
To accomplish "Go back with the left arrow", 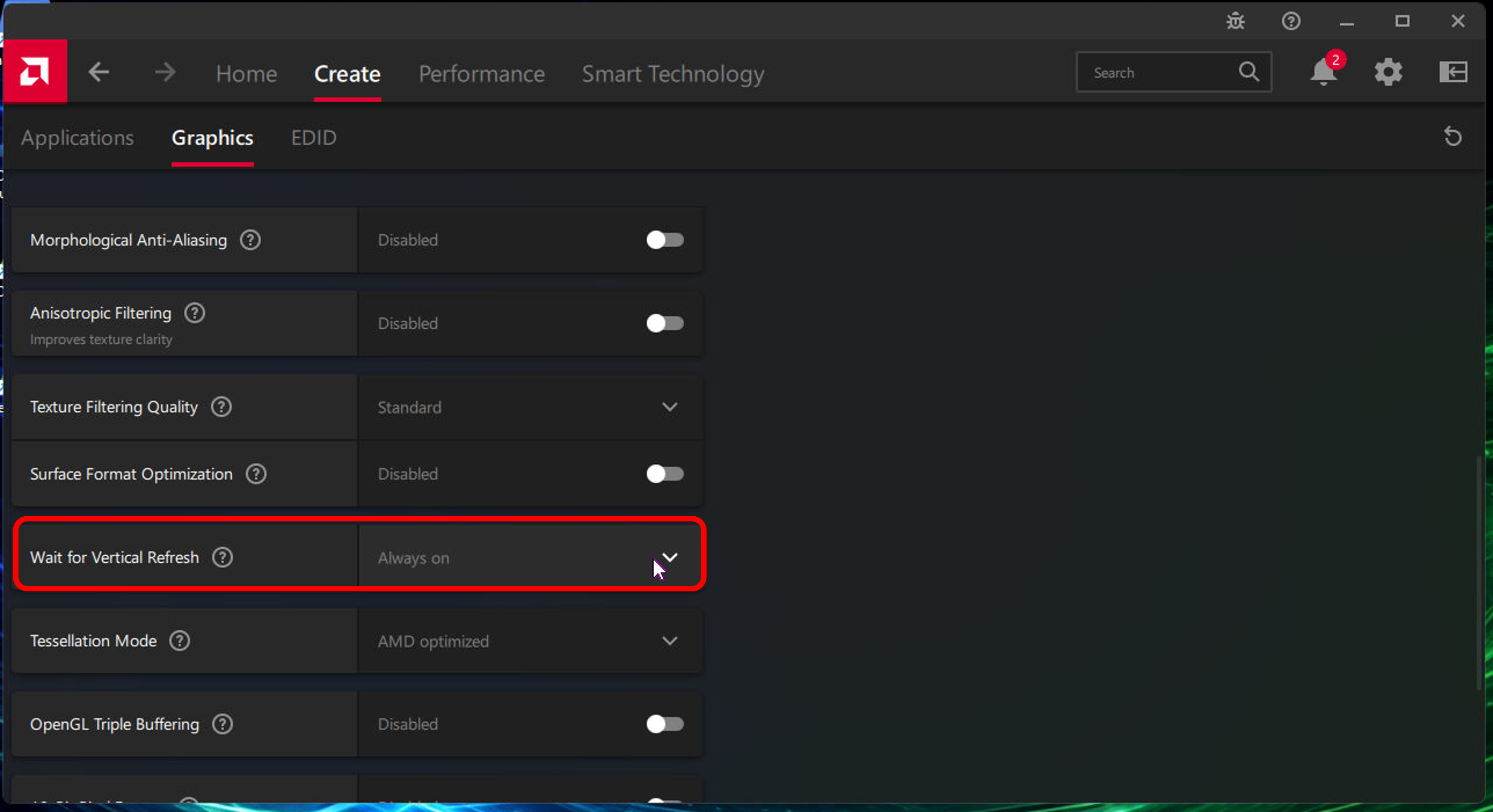I will tap(99, 72).
